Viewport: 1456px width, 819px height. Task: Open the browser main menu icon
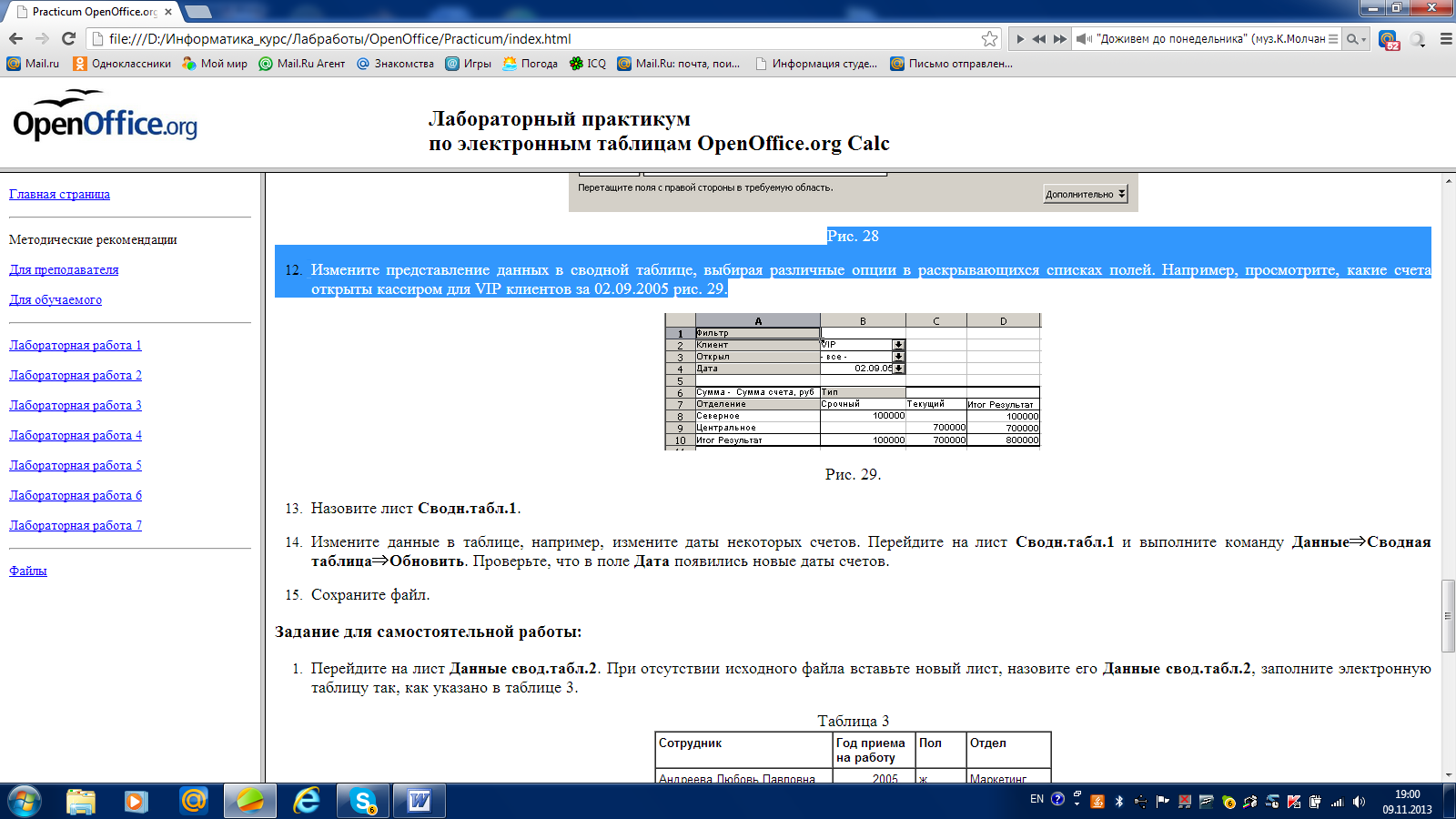[x=1445, y=39]
